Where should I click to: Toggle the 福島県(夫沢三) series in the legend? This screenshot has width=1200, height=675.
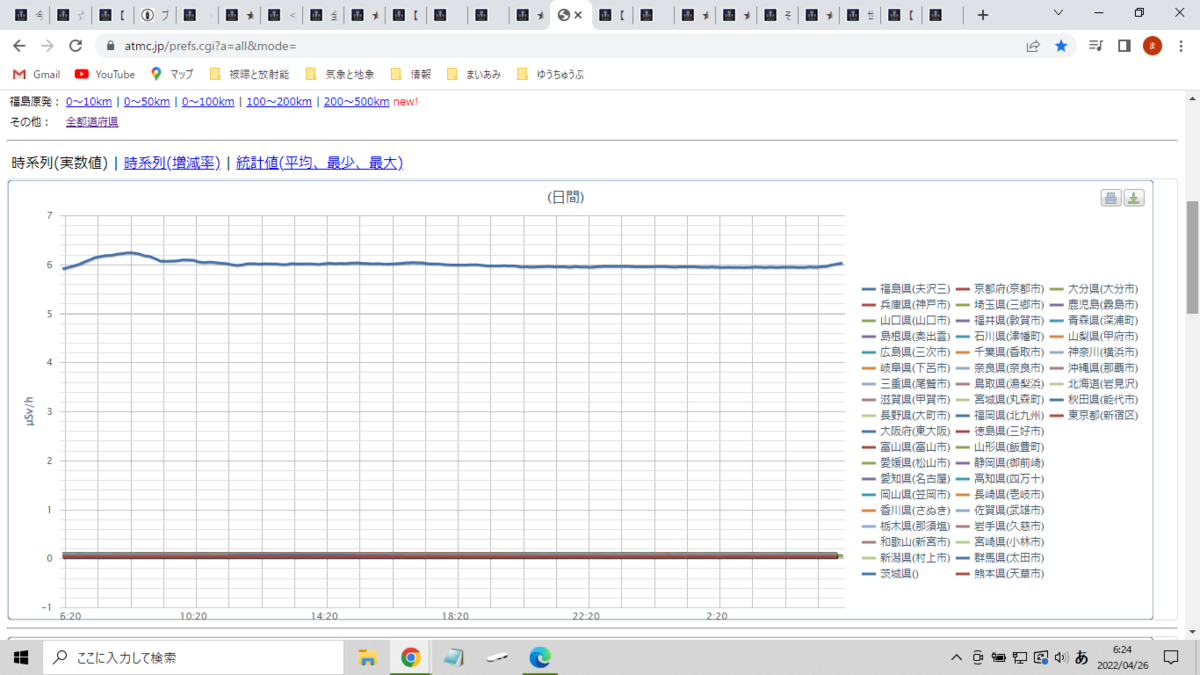[x=904, y=288]
